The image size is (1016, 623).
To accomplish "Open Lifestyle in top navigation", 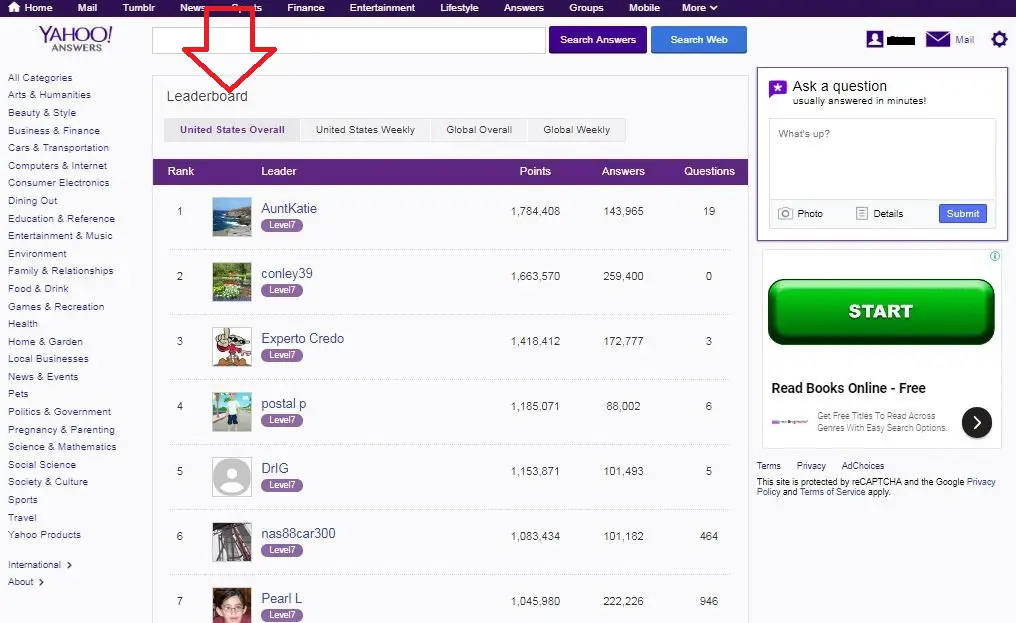I will (x=459, y=8).
